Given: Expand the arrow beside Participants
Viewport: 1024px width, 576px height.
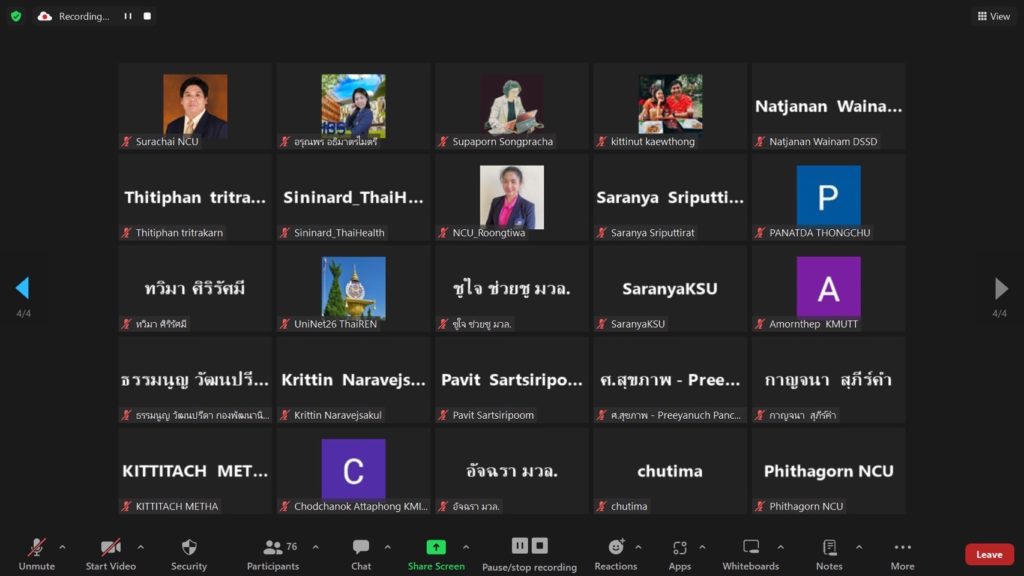Looking at the screenshot, I should point(316,547).
